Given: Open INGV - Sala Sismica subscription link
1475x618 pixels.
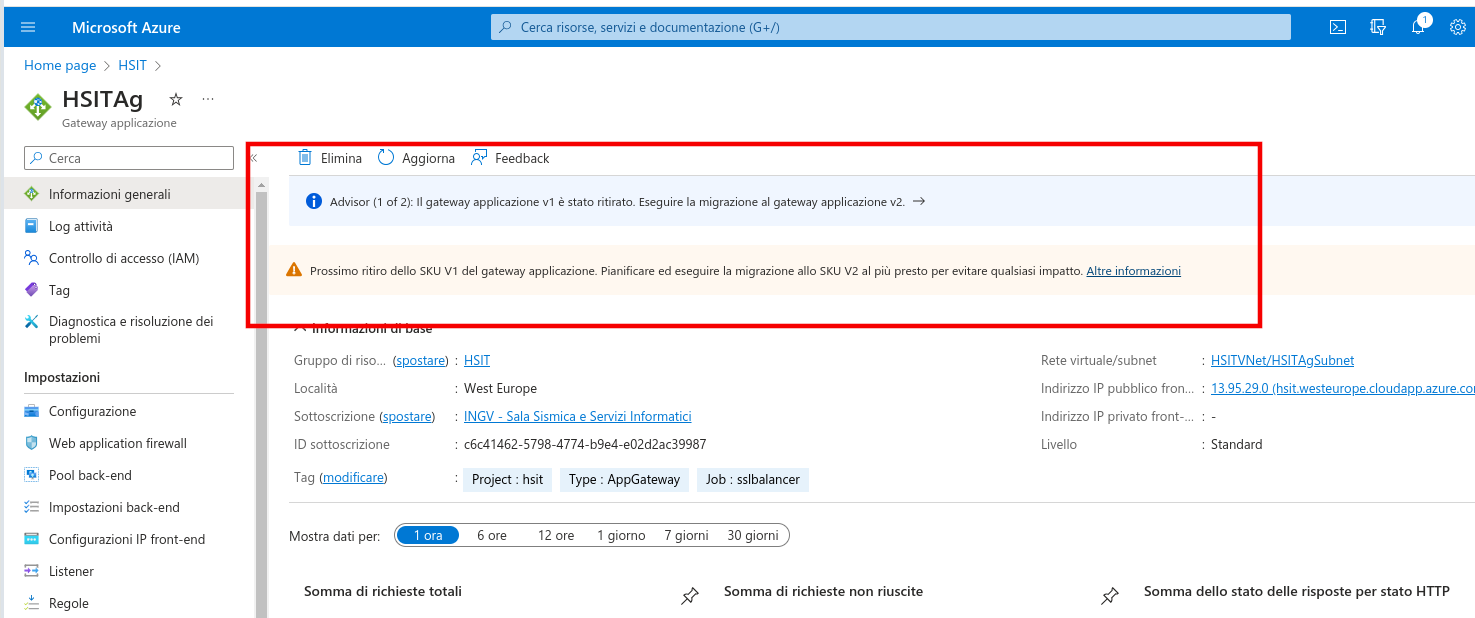Looking at the screenshot, I should pyautogui.click(x=578, y=416).
